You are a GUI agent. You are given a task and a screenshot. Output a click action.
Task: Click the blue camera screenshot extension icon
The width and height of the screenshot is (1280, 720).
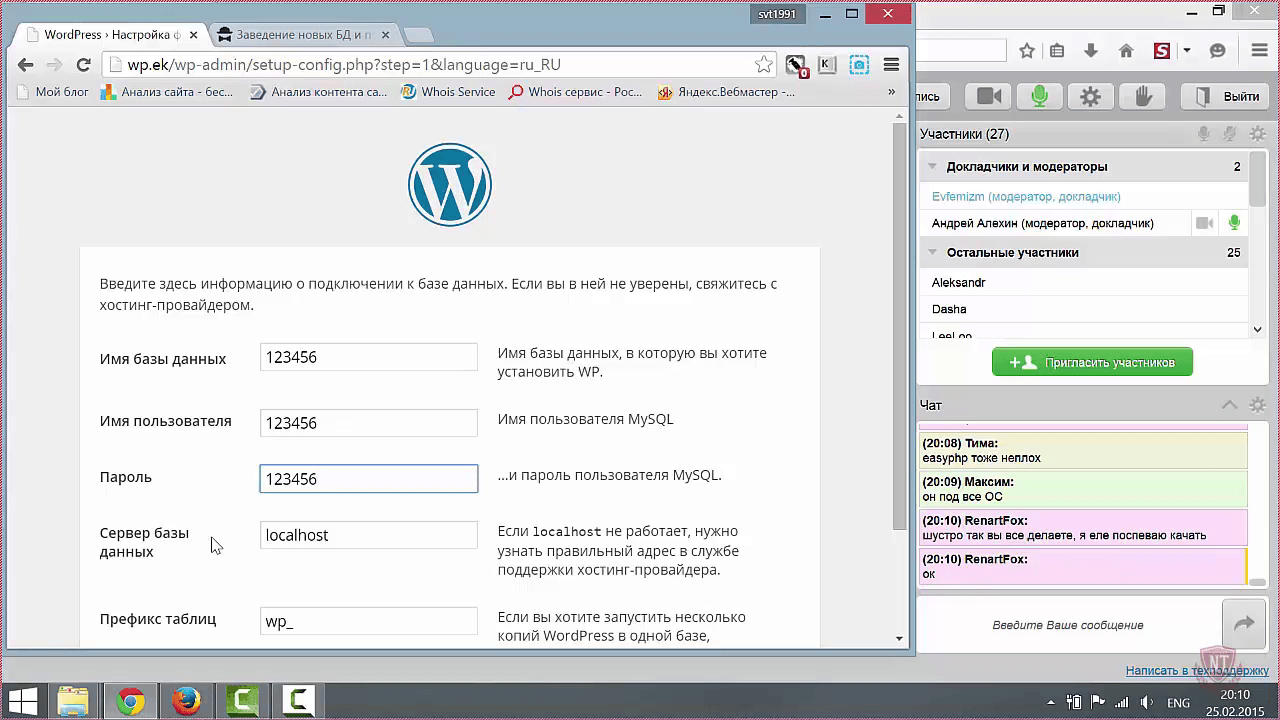coord(859,65)
